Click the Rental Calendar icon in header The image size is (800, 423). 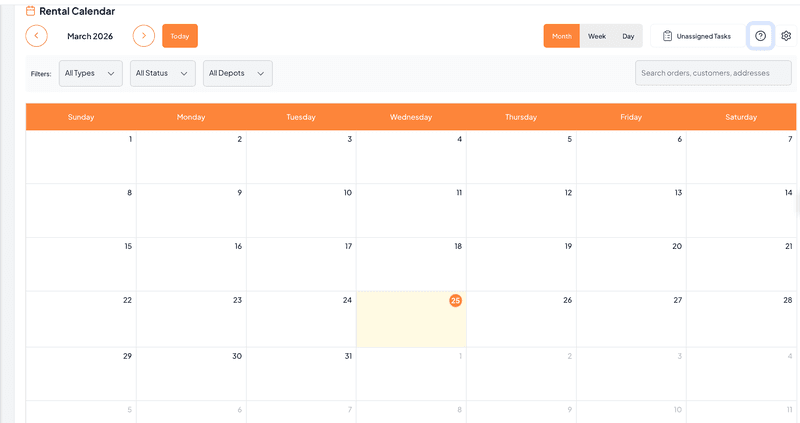(31, 11)
